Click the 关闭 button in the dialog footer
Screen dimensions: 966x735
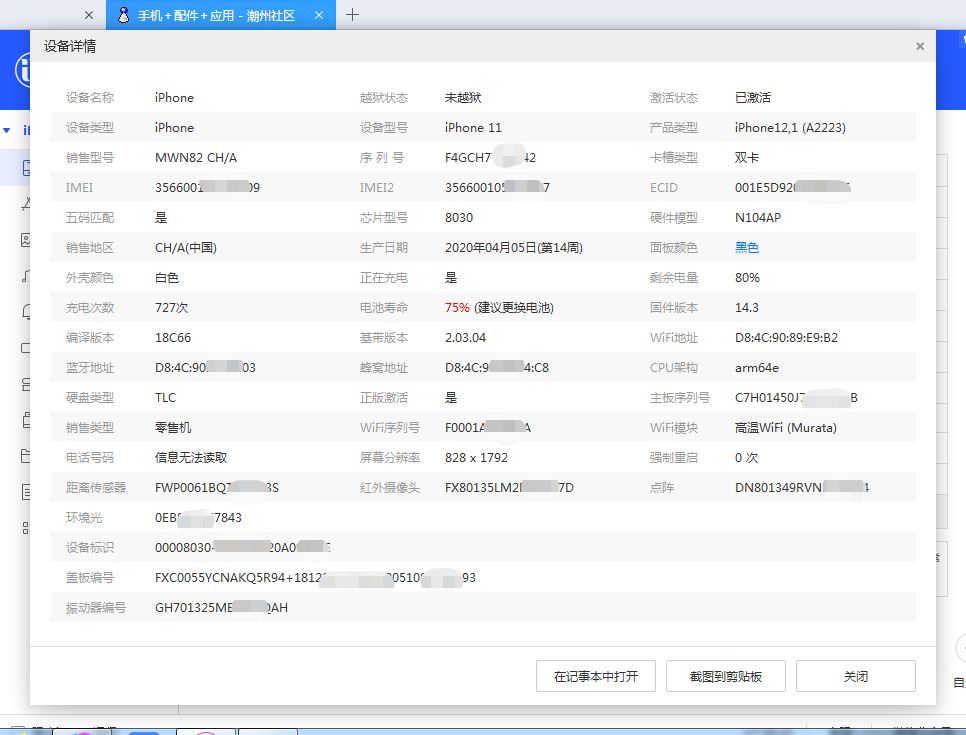point(855,676)
